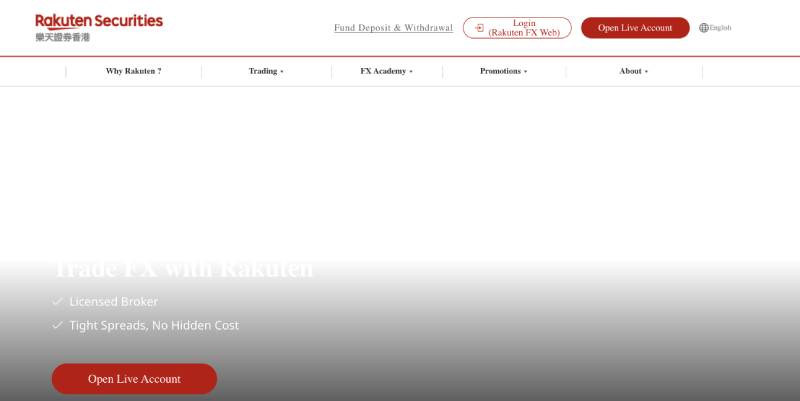Click the globe language icon
Image resolution: width=800 pixels, height=401 pixels.
point(704,28)
